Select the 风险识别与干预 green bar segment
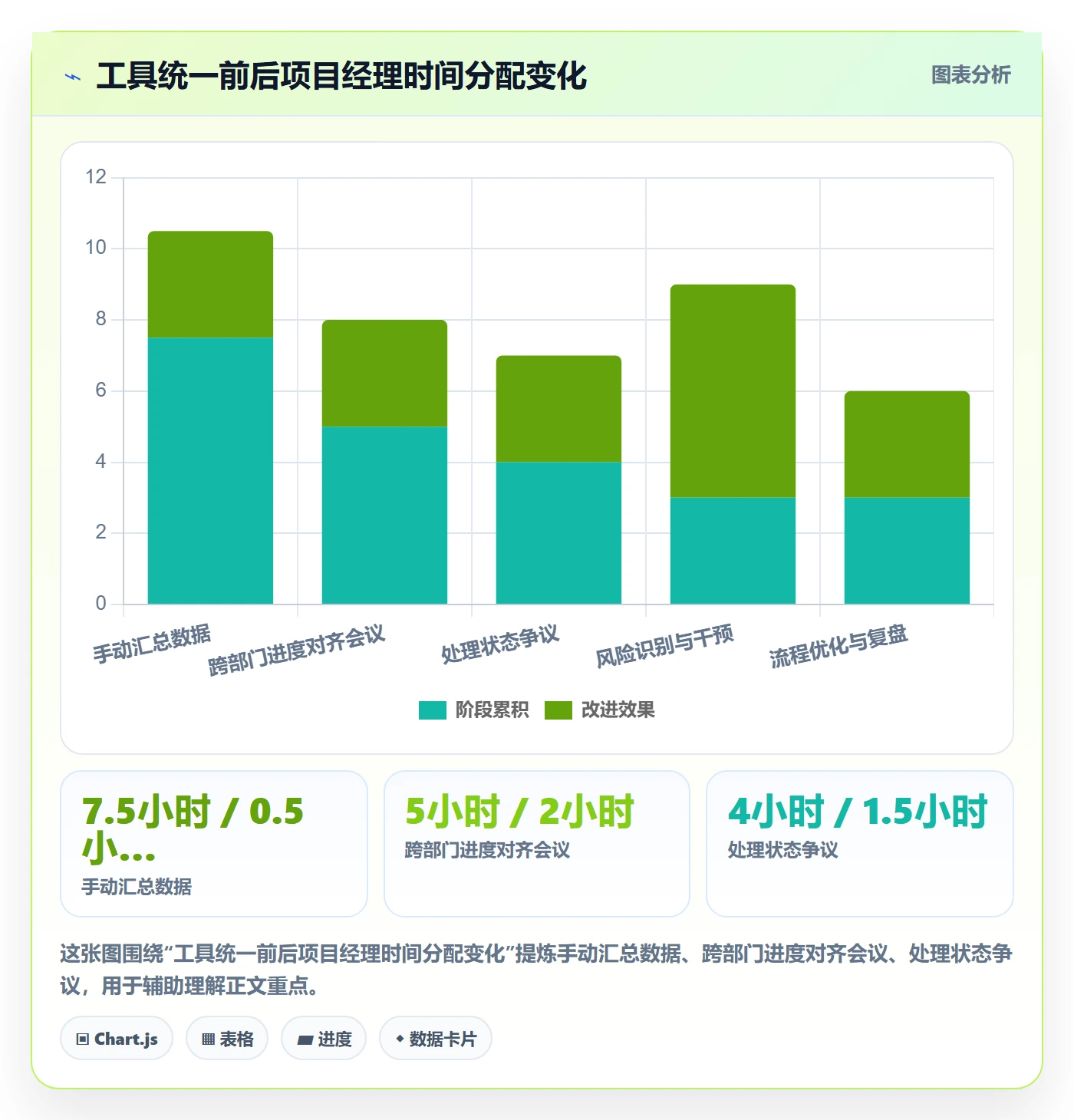Screen dimensions: 1074x1120 (733, 391)
